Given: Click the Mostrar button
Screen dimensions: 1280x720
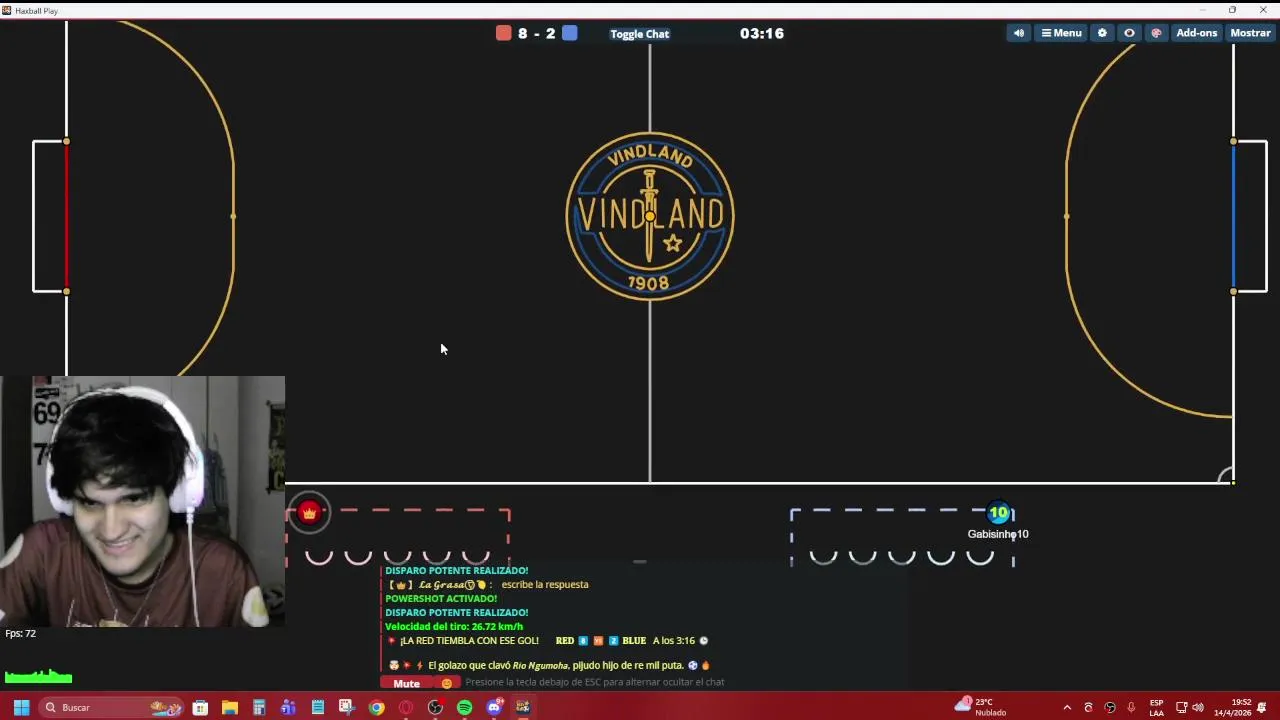Looking at the screenshot, I should [1250, 33].
